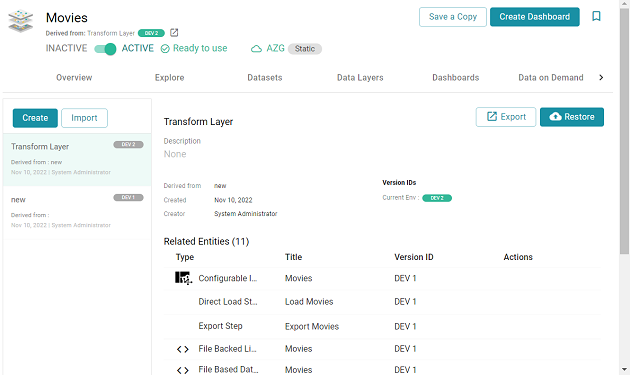This screenshot has width=630, height=375.
Task: Click Save a Copy button
Action: tap(453, 17)
